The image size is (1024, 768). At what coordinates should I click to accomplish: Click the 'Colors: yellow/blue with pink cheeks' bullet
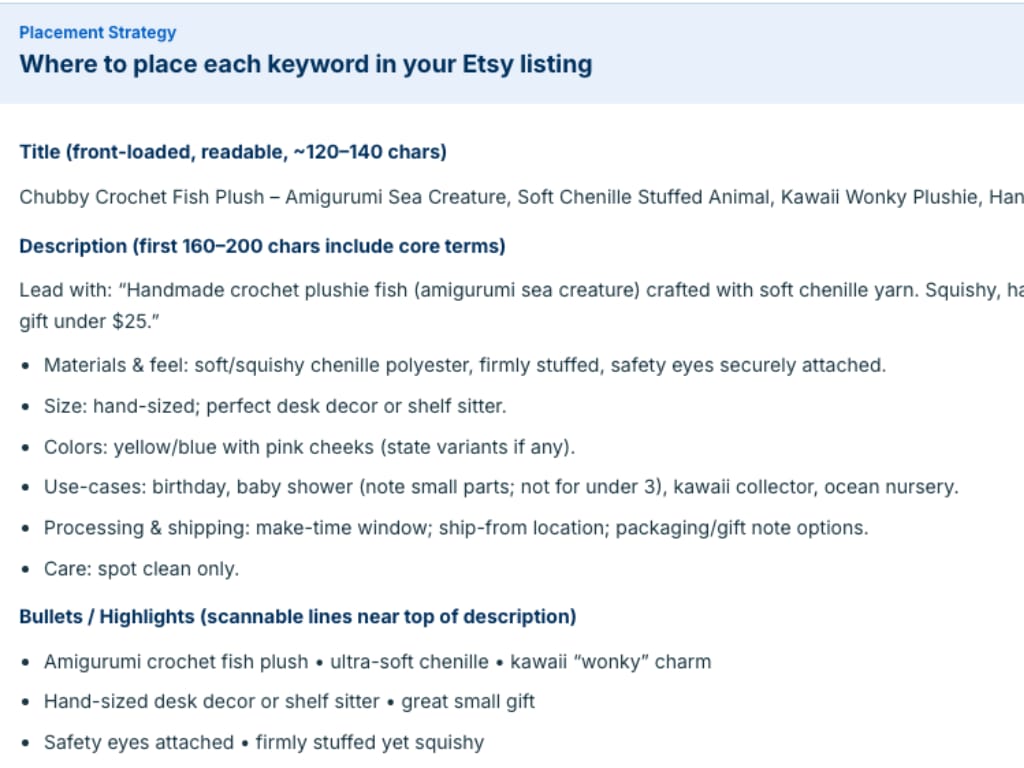[x=309, y=447]
